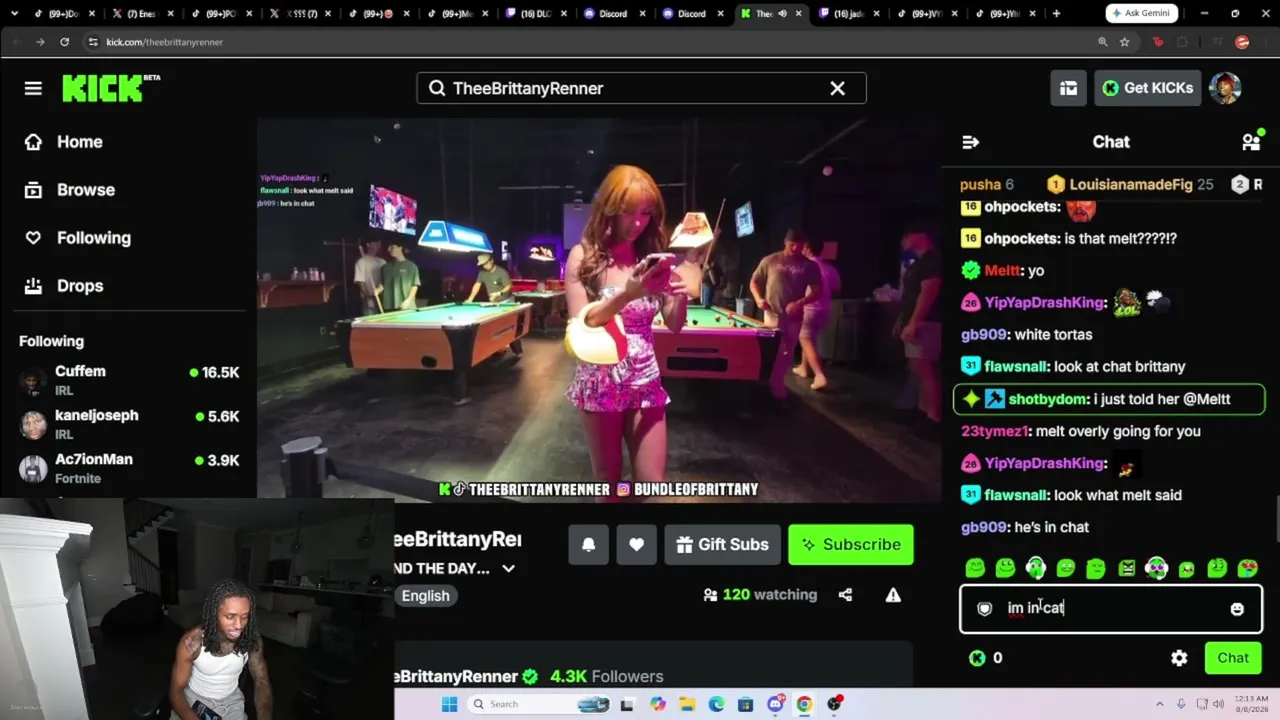Image resolution: width=1280 pixels, height=720 pixels.
Task: Open the emote picker in chat box
Action: [1237, 609]
